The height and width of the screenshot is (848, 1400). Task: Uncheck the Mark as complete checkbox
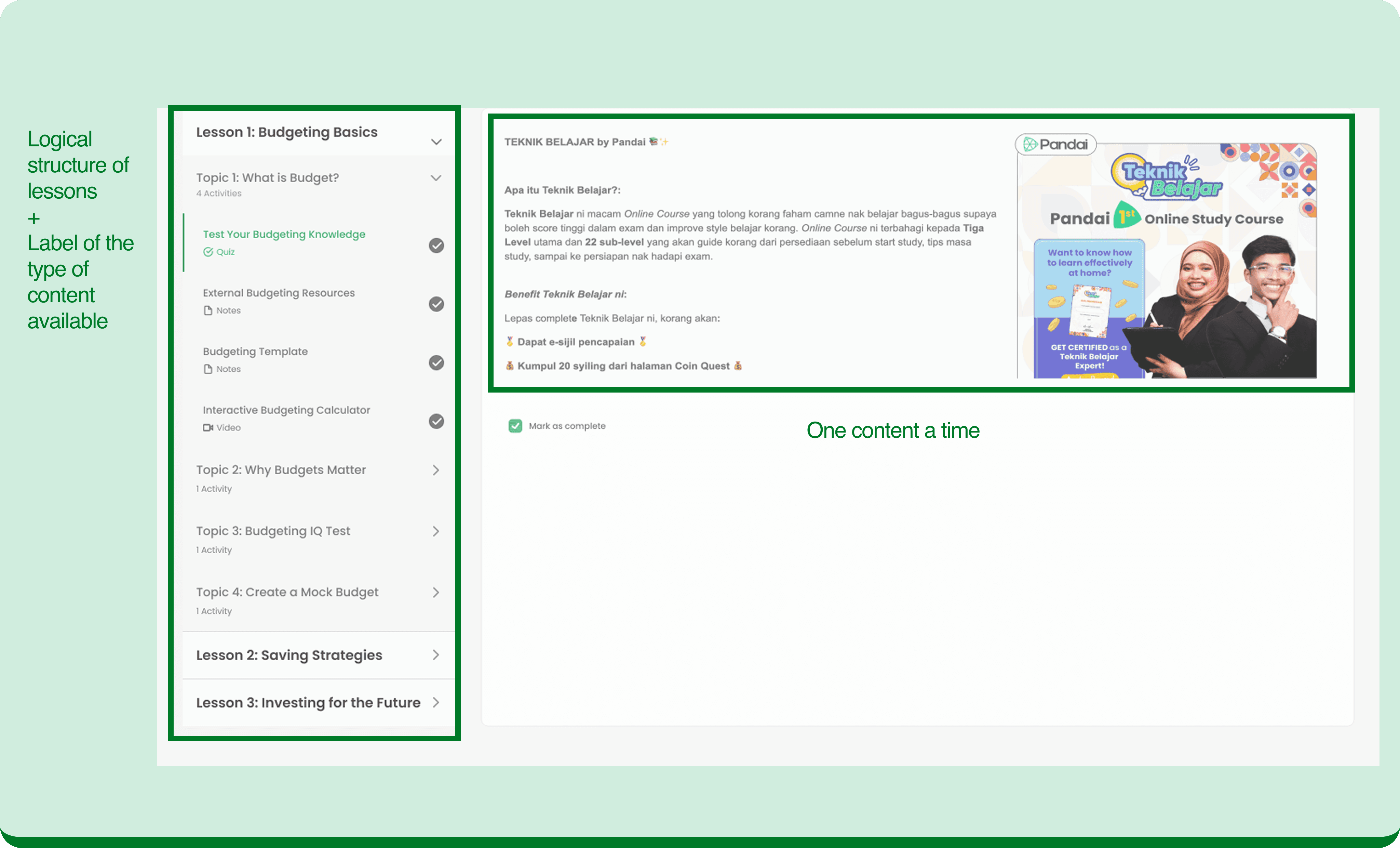click(515, 426)
